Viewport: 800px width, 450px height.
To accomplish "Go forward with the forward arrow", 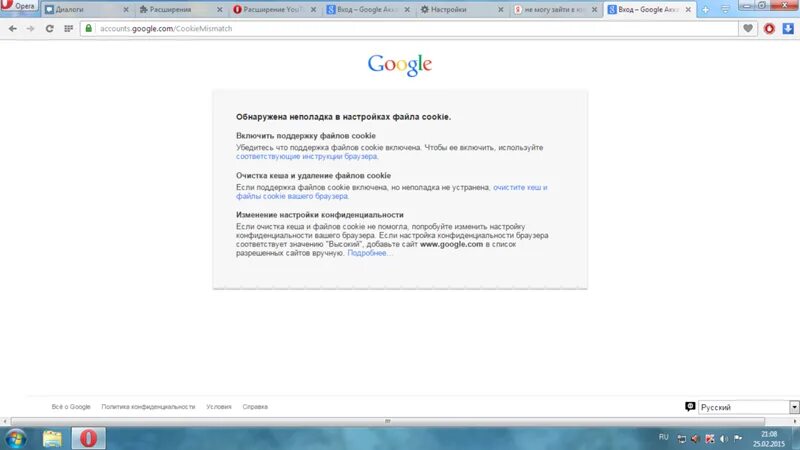I will 31,29.
